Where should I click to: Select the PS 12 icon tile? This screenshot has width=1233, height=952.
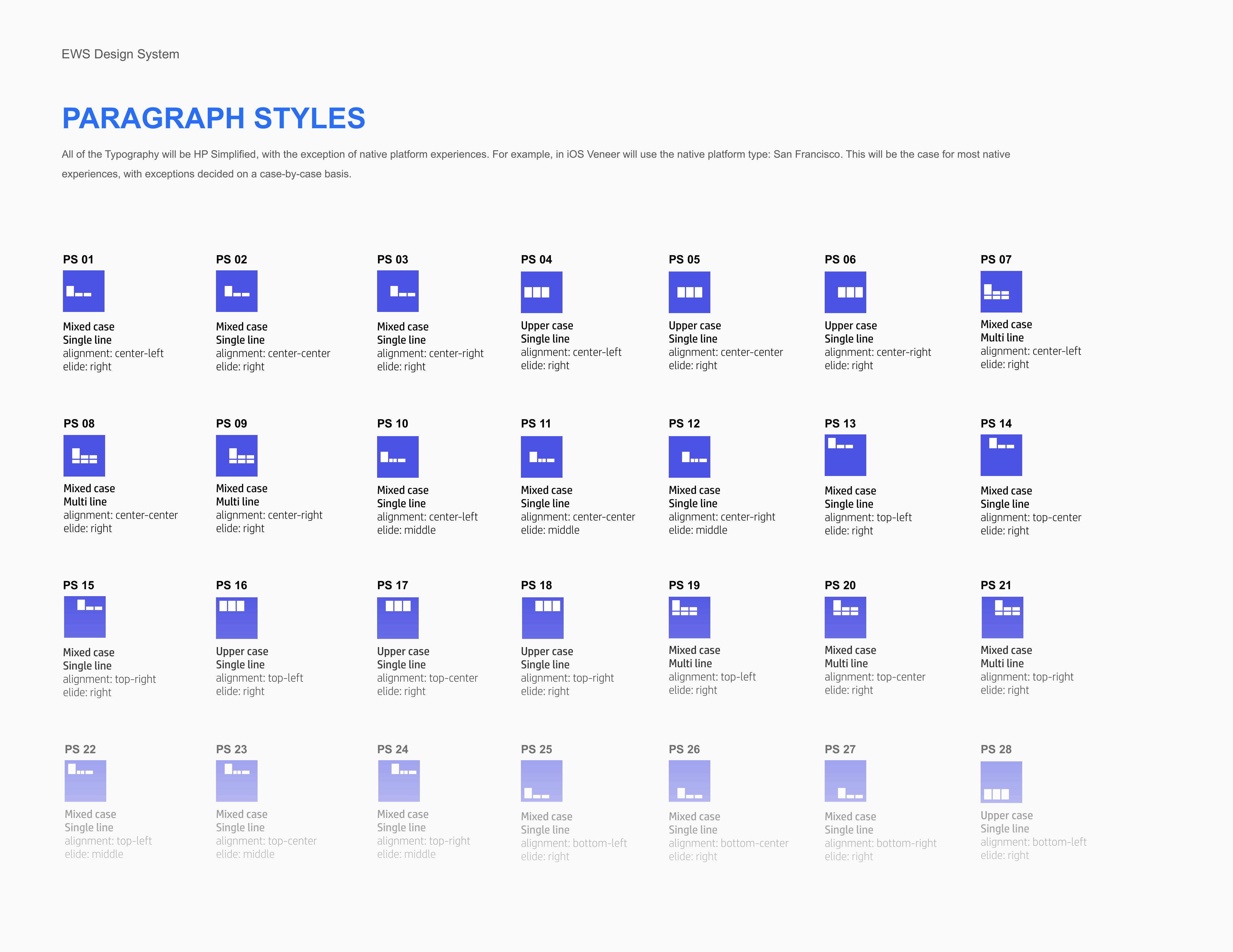(x=689, y=457)
